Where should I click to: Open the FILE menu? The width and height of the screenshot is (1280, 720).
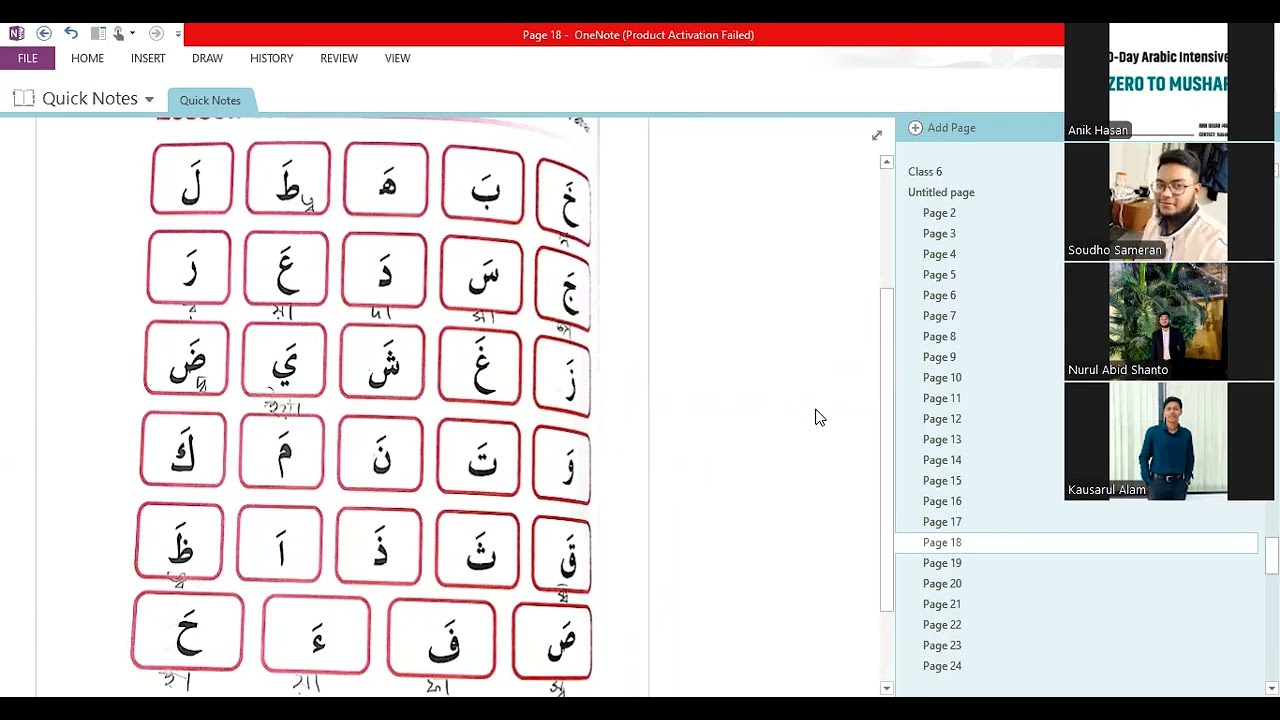[x=28, y=58]
